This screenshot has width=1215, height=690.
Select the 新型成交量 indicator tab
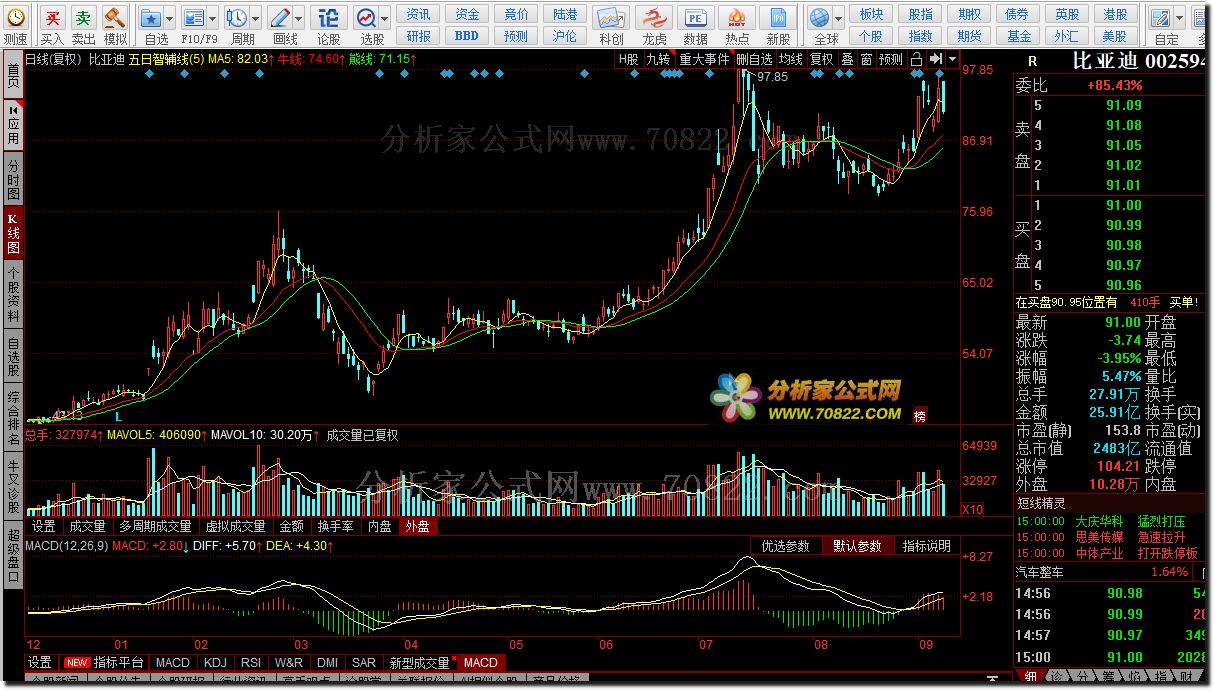pyautogui.click(x=419, y=662)
